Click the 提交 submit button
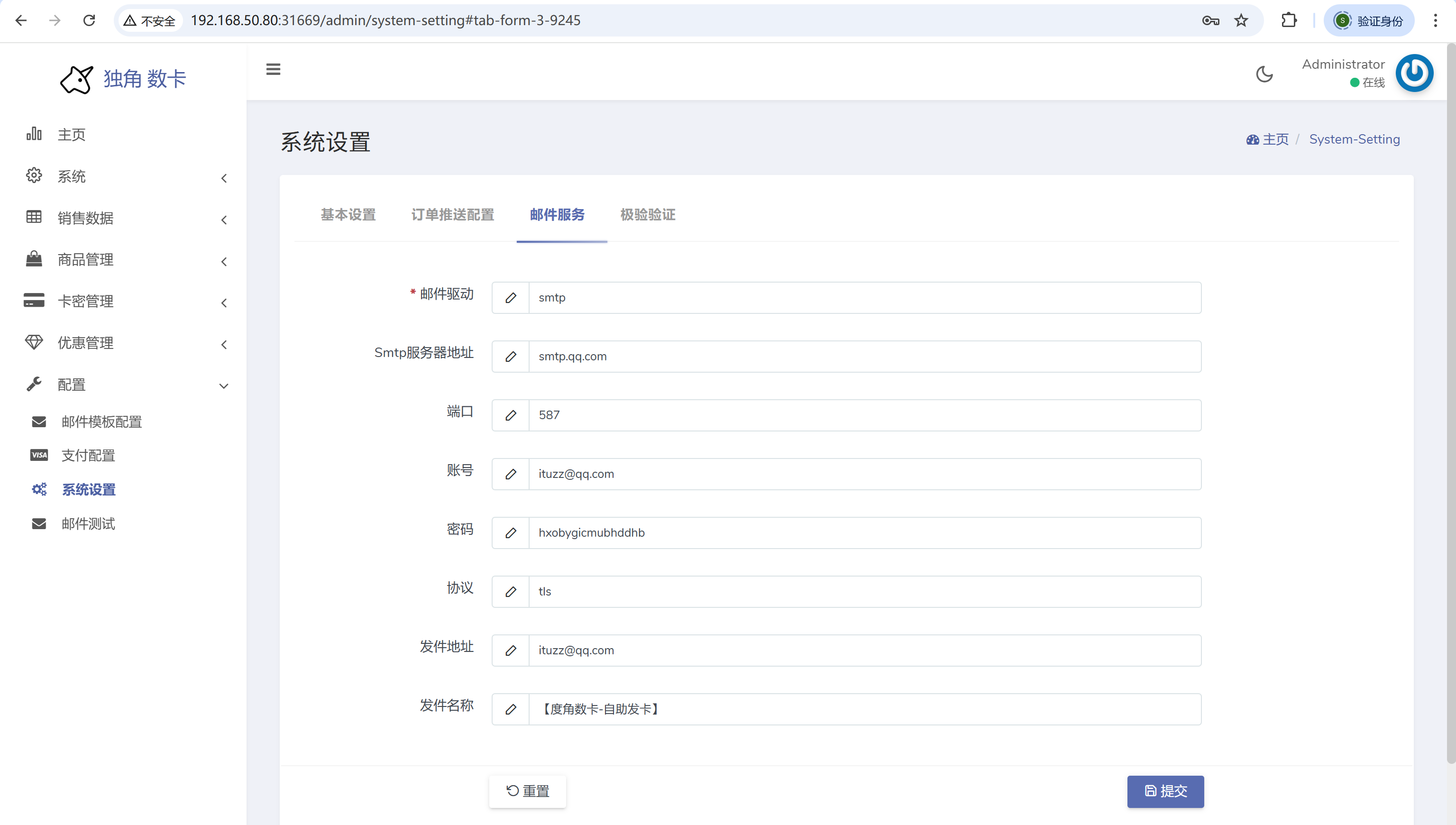 (x=1165, y=791)
